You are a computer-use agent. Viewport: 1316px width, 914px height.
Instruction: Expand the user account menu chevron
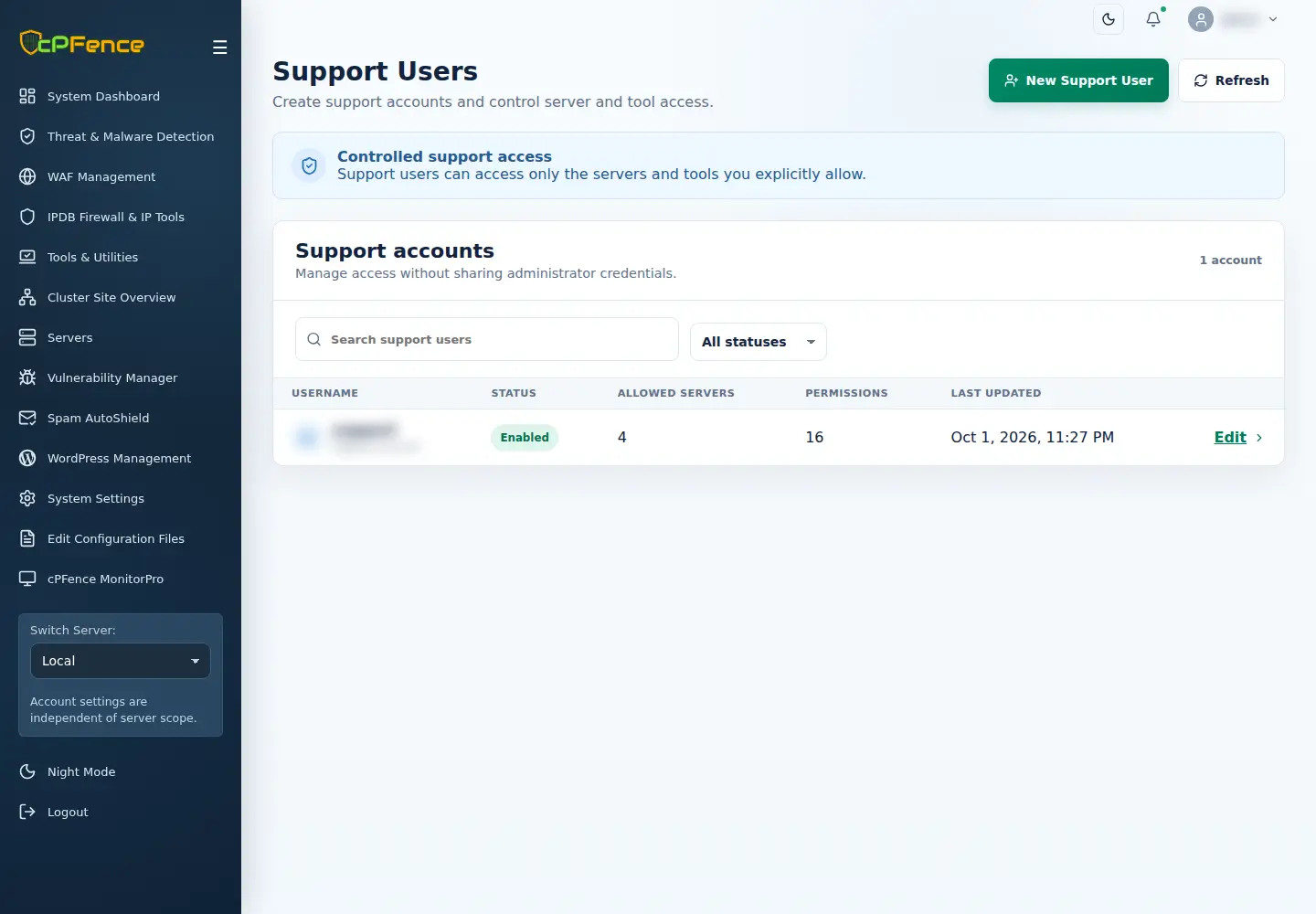coord(1273,19)
